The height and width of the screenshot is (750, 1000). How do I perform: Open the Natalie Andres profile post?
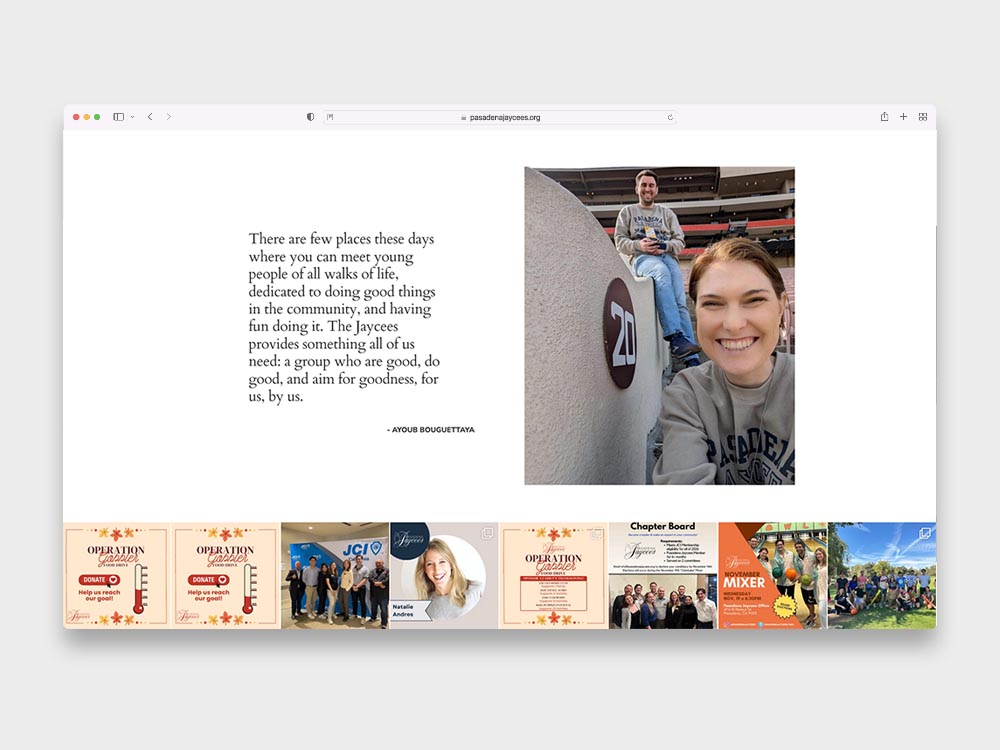[x=444, y=575]
